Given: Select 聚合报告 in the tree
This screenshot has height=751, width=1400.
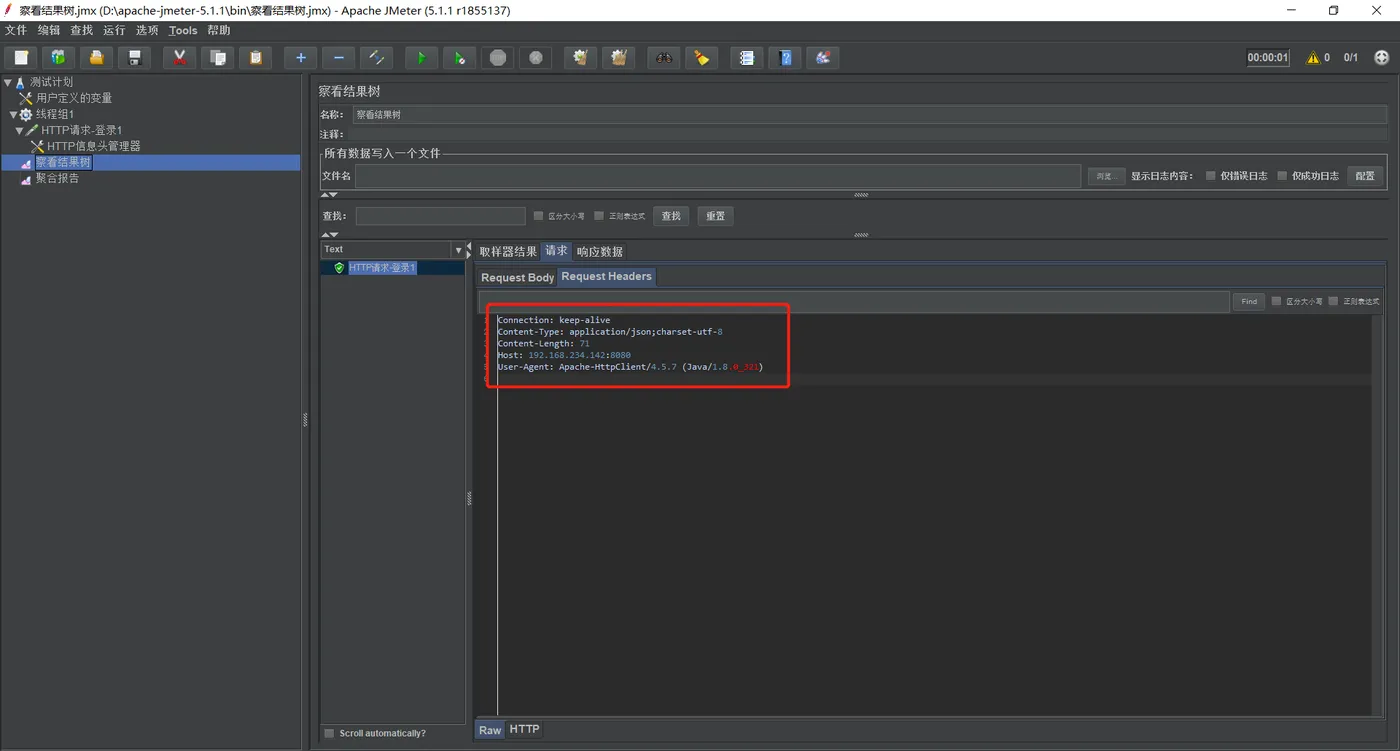Looking at the screenshot, I should point(57,178).
